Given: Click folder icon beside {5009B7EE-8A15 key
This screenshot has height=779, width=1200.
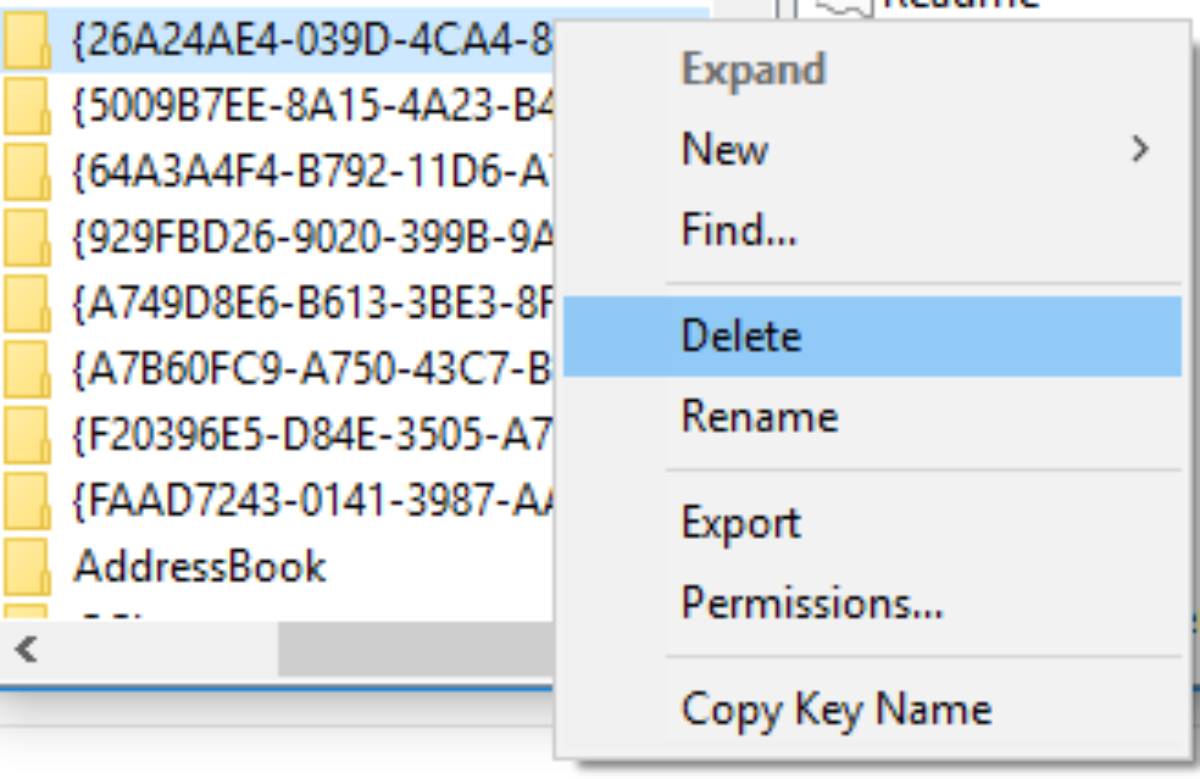Looking at the screenshot, I should click(26, 105).
